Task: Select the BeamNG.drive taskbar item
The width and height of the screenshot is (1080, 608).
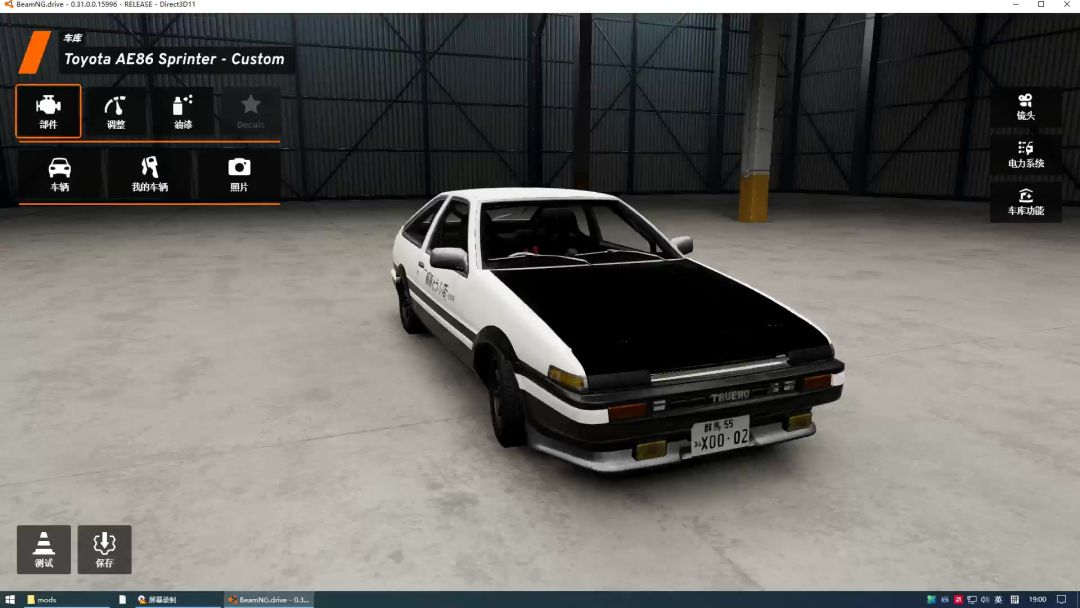Action: click(269, 600)
